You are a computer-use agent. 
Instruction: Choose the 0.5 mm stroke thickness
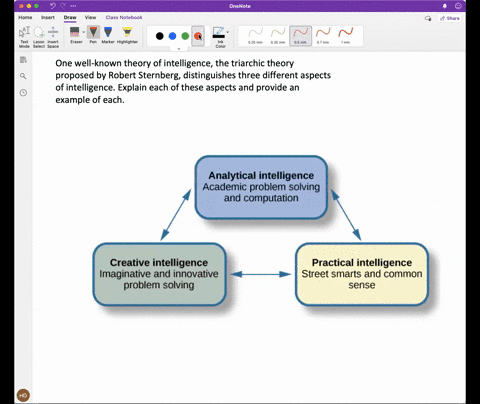point(300,36)
